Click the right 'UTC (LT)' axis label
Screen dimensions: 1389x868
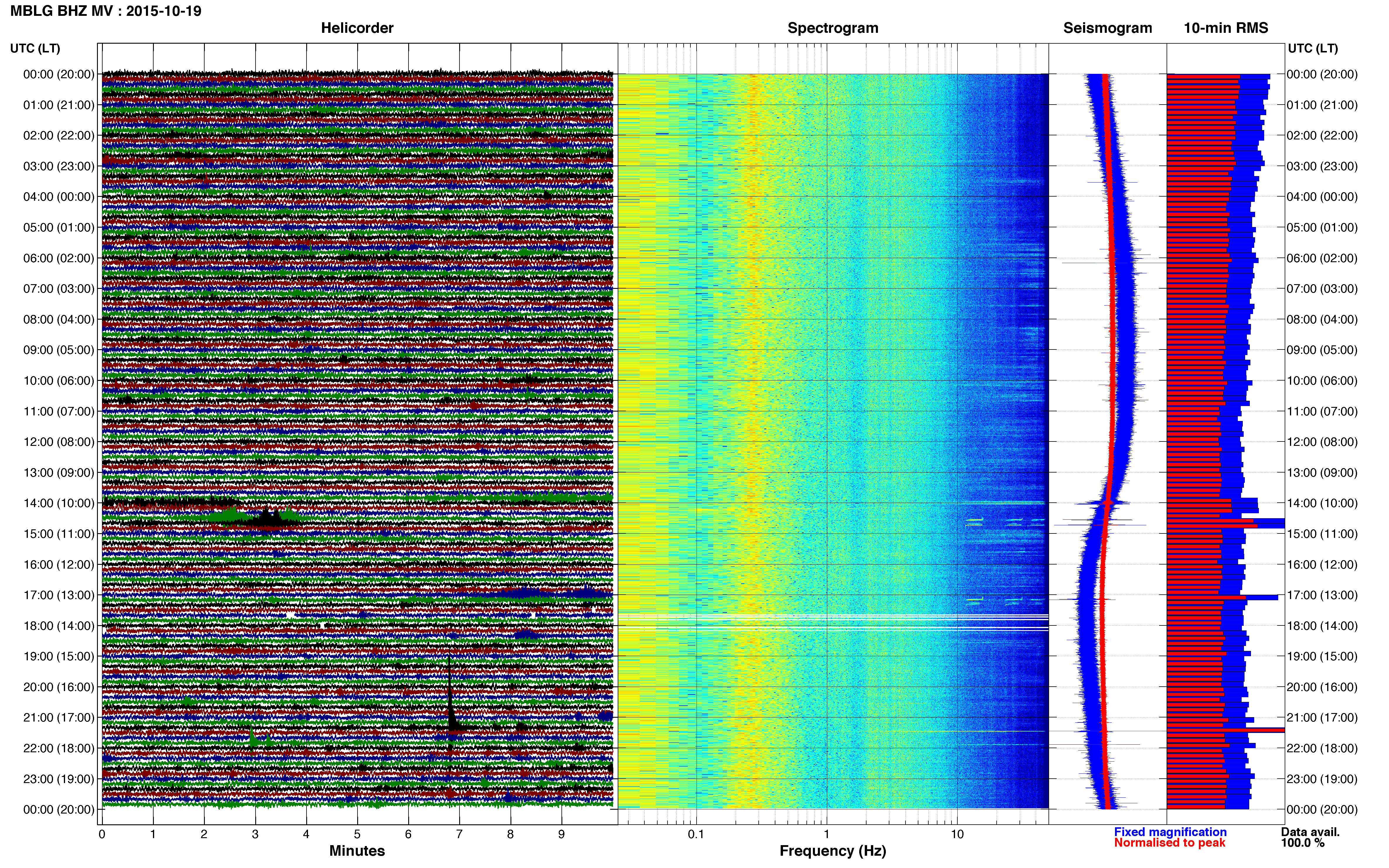[x=1313, y=48]
